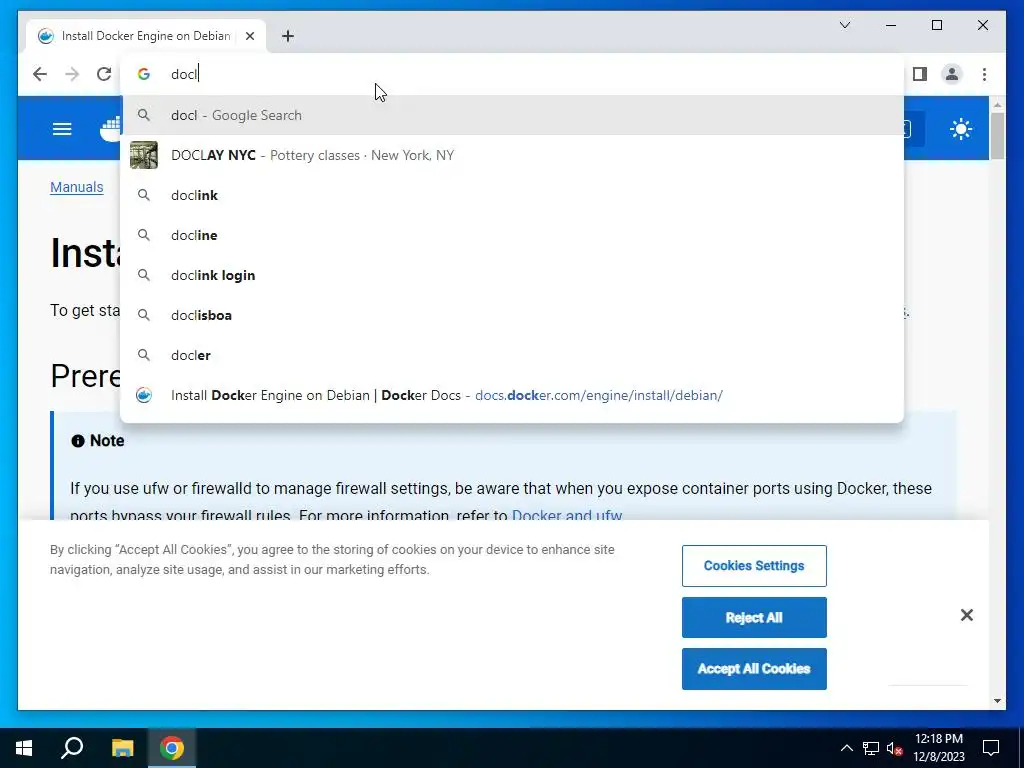The width and height of the screenshot is (1024, 768).
Task: Open the Windows Start menu
Action: coord(24,748)
